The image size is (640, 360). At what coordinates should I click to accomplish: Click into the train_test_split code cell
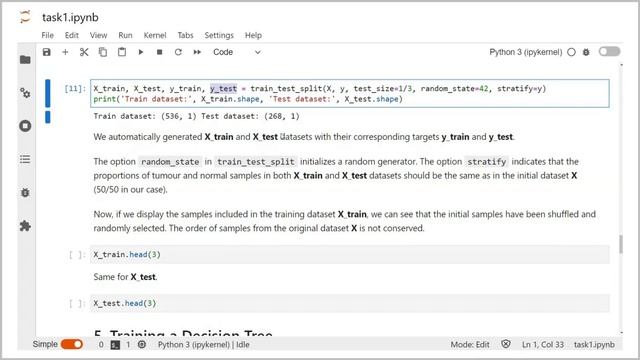pos(350,93)
